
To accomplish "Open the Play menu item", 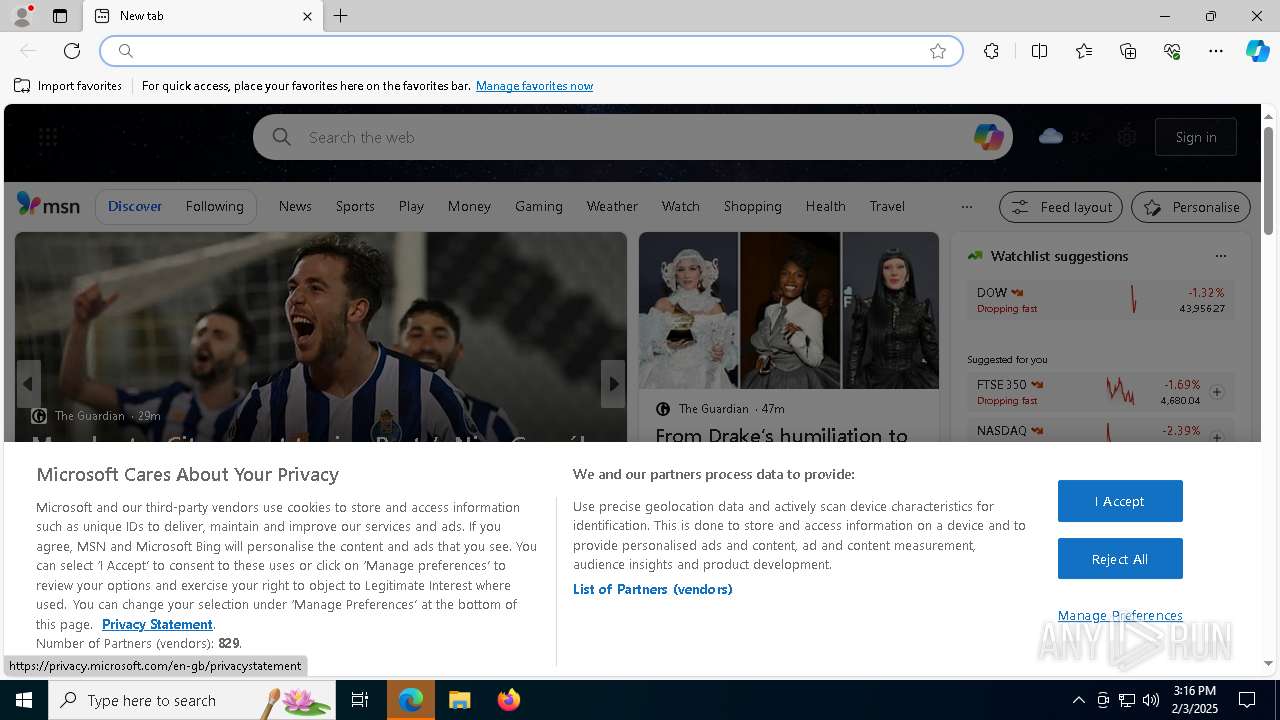I will click(411, 206).
